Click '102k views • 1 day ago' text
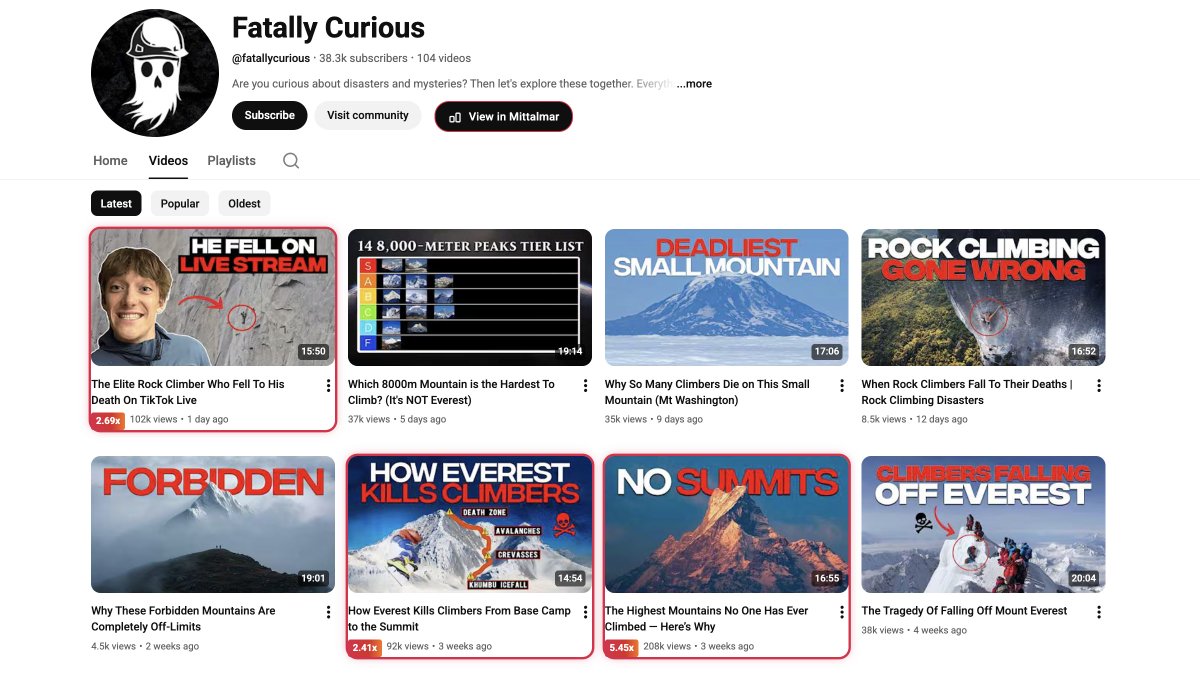 [179, 420]
